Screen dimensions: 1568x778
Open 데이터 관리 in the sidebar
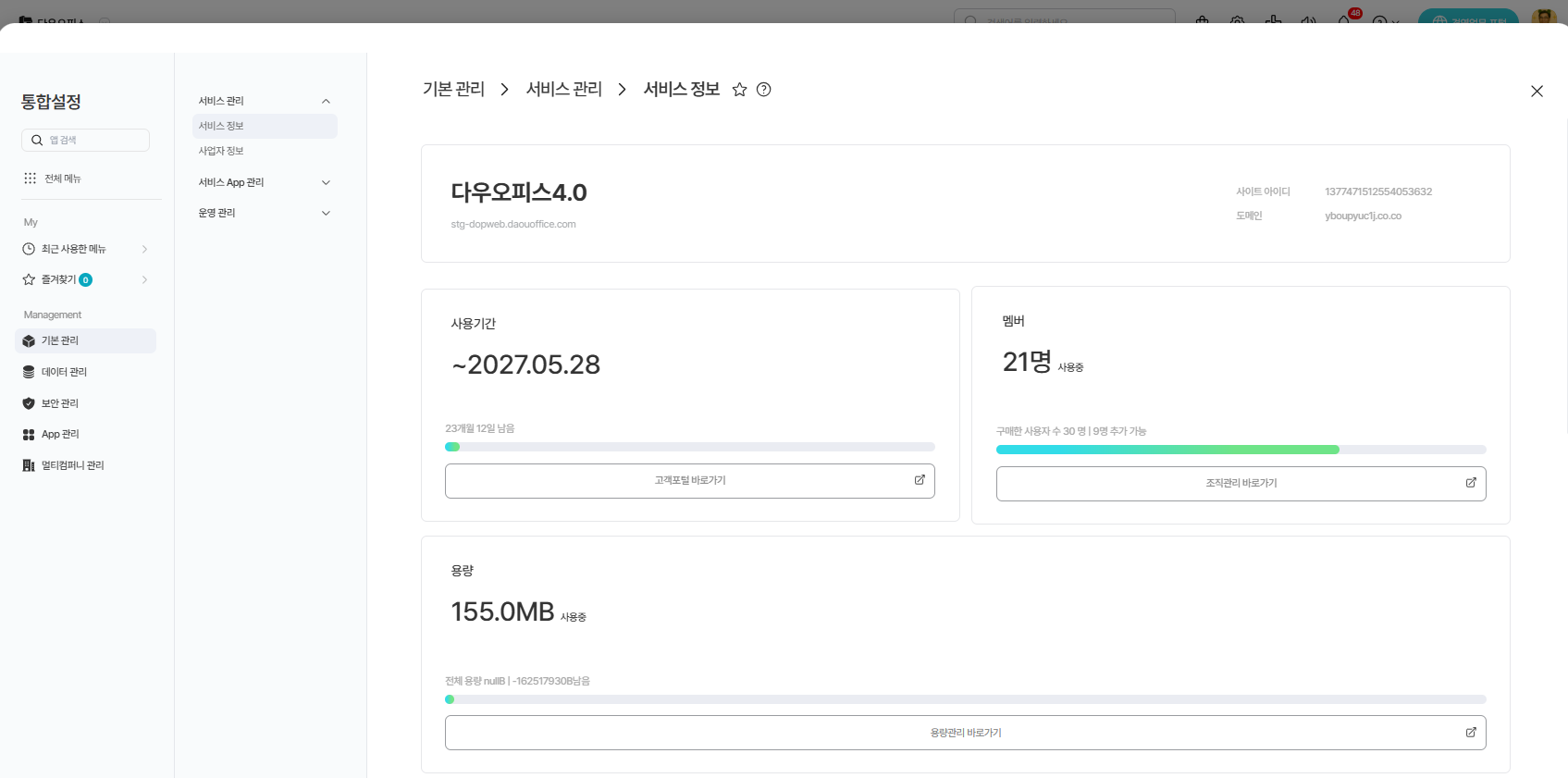click(64, 372)
